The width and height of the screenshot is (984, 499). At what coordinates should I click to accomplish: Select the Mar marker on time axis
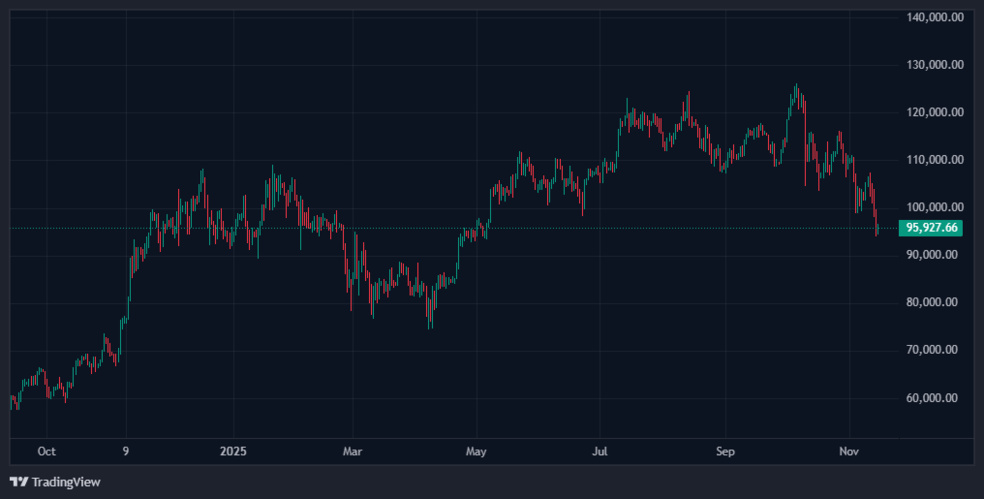[352, 452]
